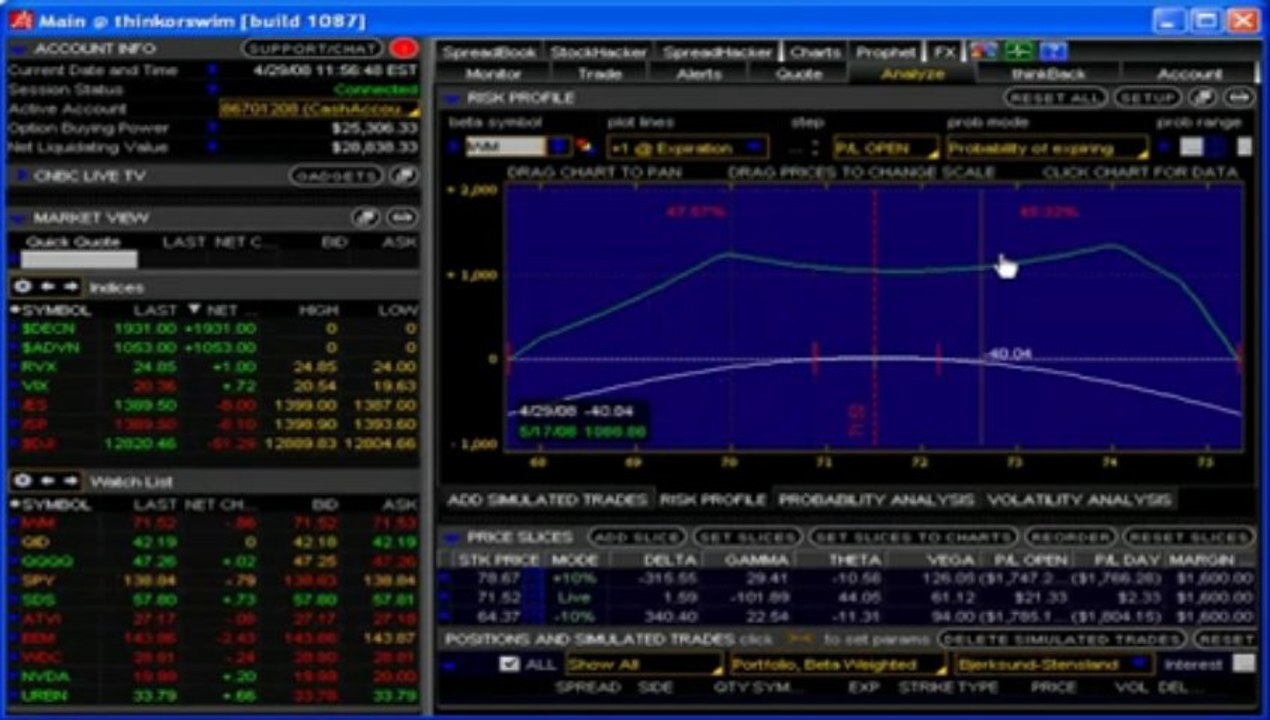Screen dimensions: 1270x720
Task: Click the grey prob range swatch
Action: 1191,147
